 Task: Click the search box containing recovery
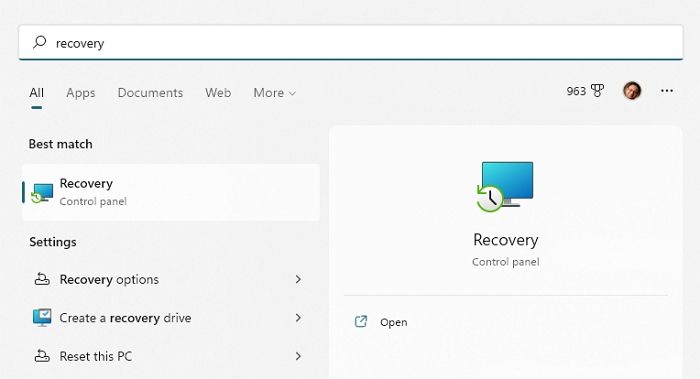[350, 42]
